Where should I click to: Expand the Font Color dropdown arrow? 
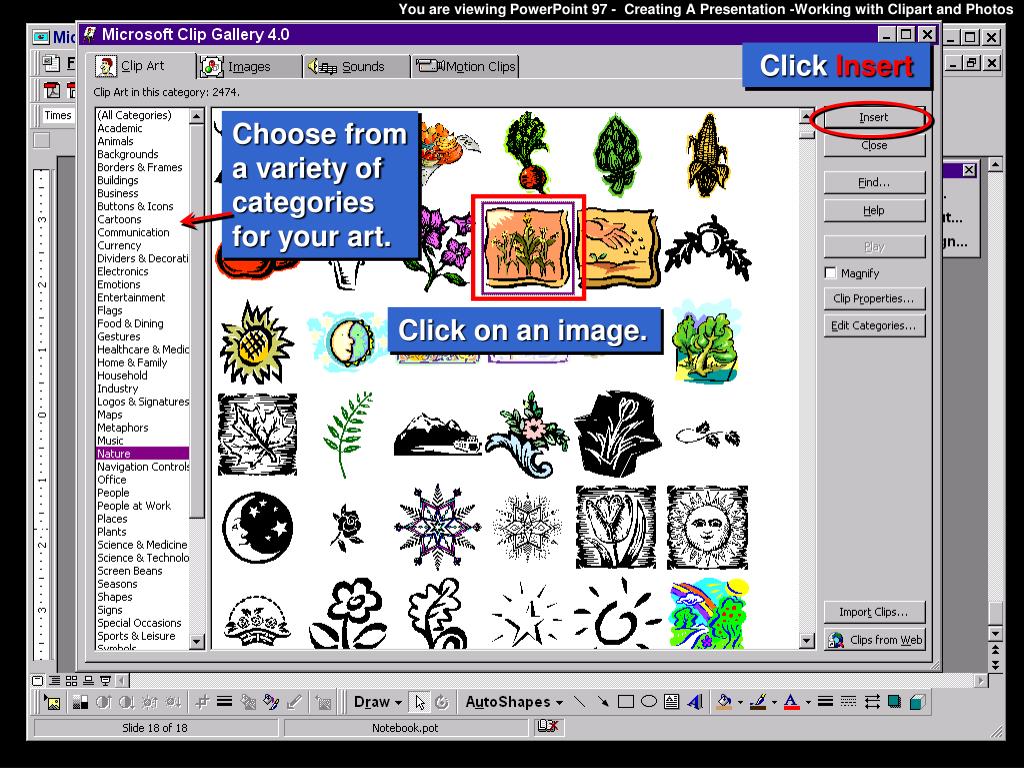[808, 702]
